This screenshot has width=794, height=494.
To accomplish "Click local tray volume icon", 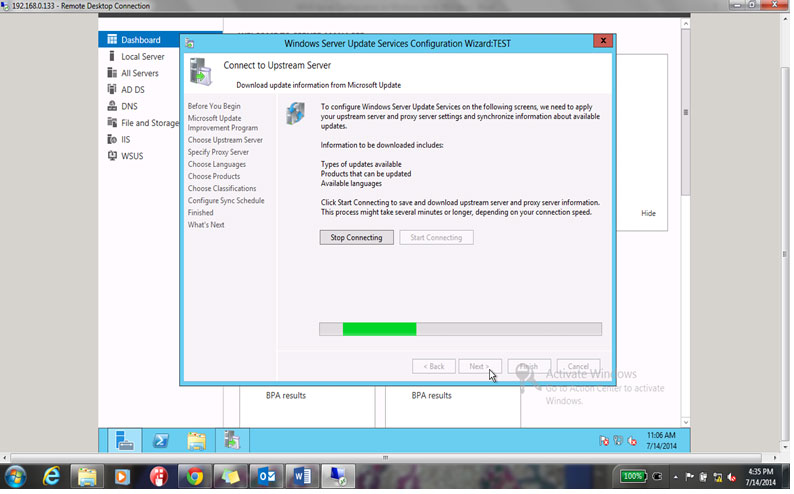I will pyautogui.click(x=731, y=477).
